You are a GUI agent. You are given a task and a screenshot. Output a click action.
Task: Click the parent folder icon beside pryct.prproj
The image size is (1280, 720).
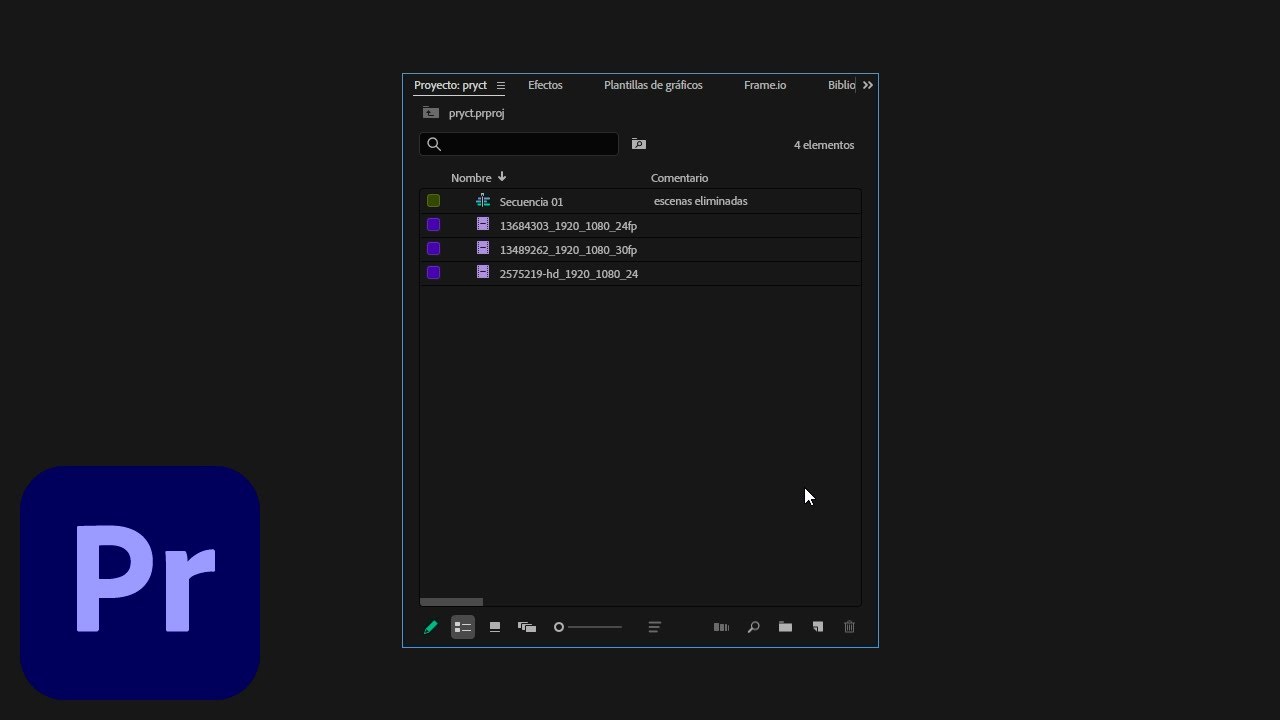tap(431, 113)
